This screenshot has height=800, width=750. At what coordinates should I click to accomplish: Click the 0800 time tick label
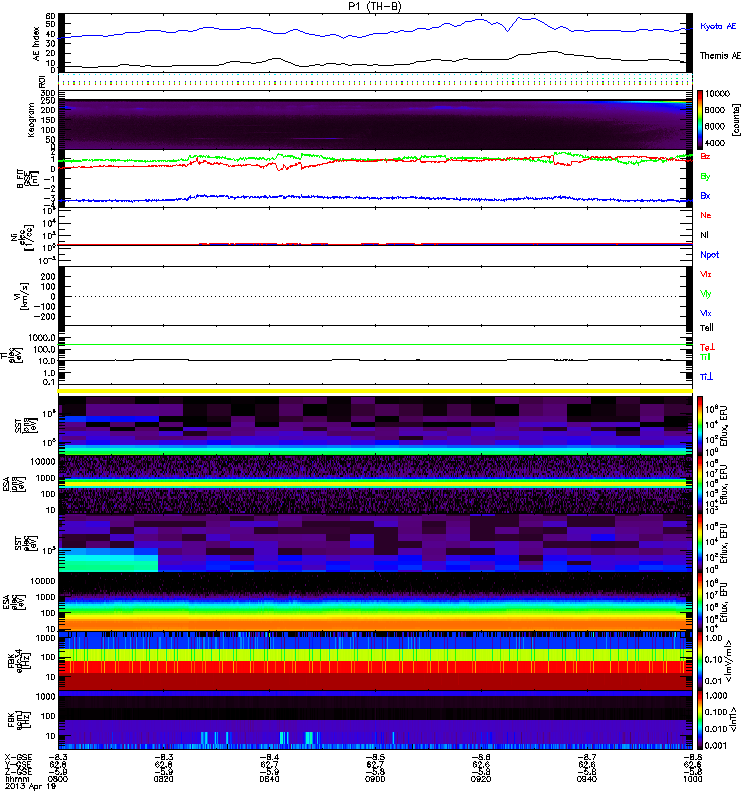click(58, 779)
